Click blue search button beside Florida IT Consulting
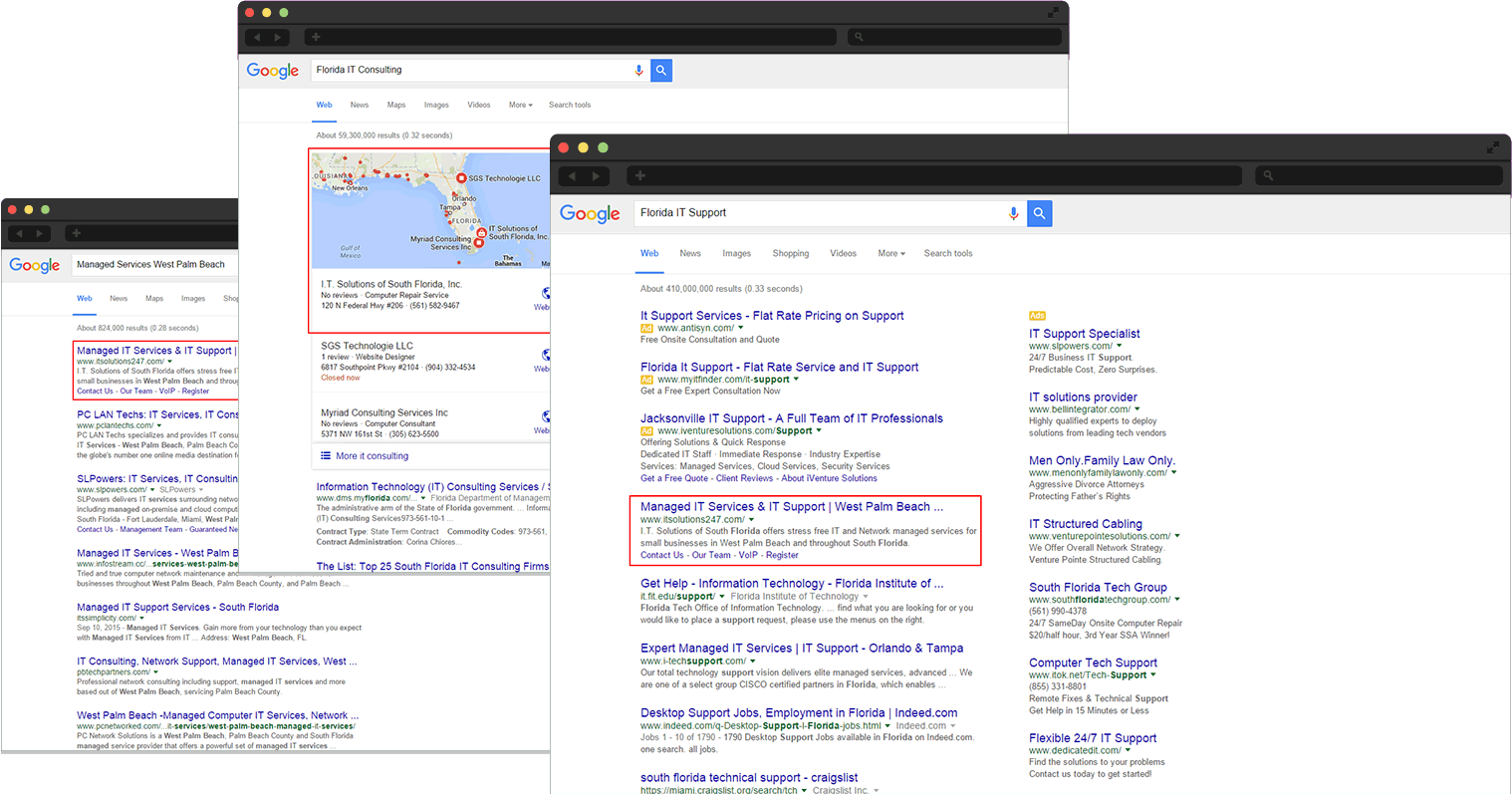Viewport: 1512px width, 794px height. coord(660,70)
